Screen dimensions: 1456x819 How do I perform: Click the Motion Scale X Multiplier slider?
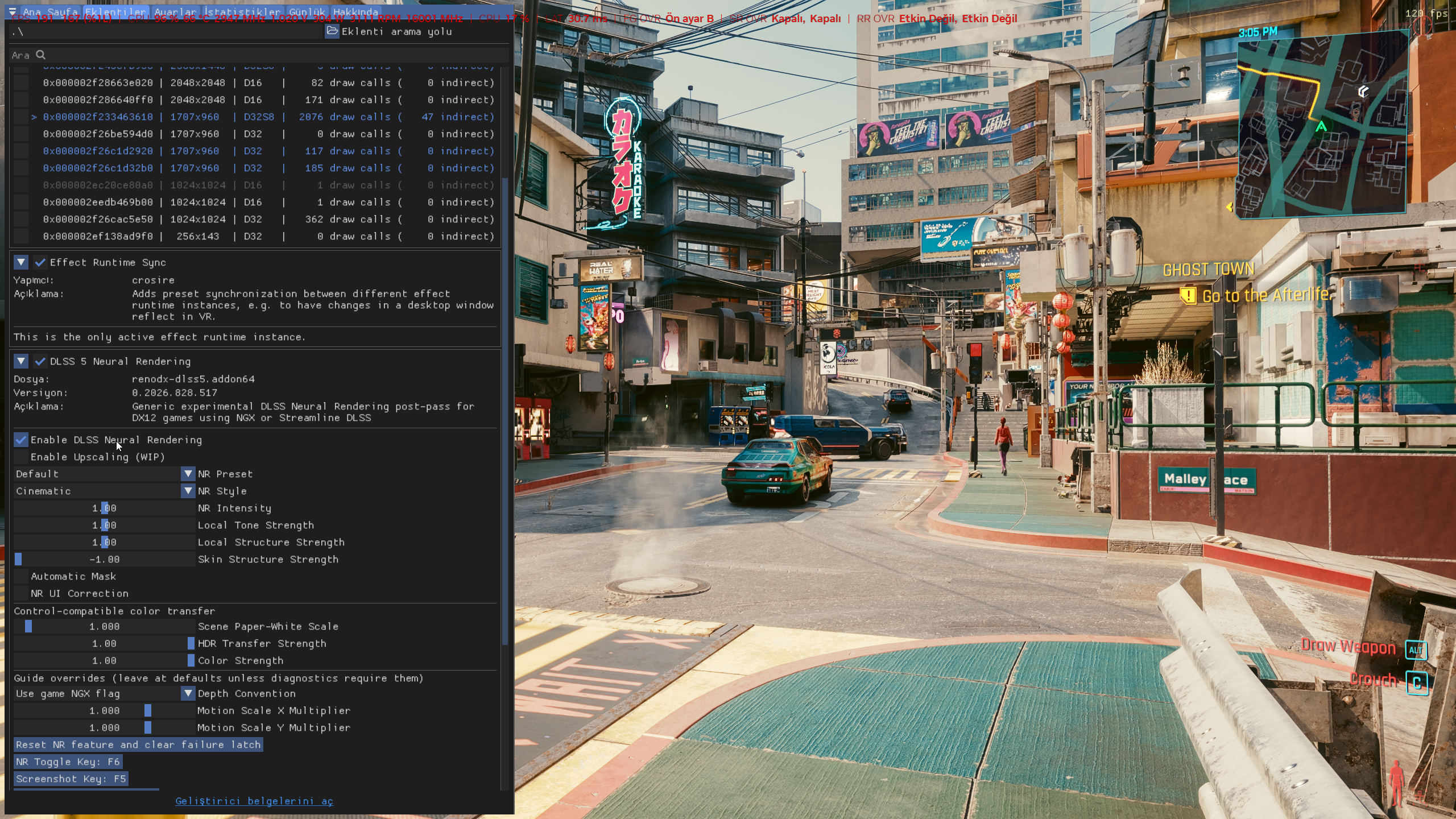pyautogui.click(x=105, y=710)
